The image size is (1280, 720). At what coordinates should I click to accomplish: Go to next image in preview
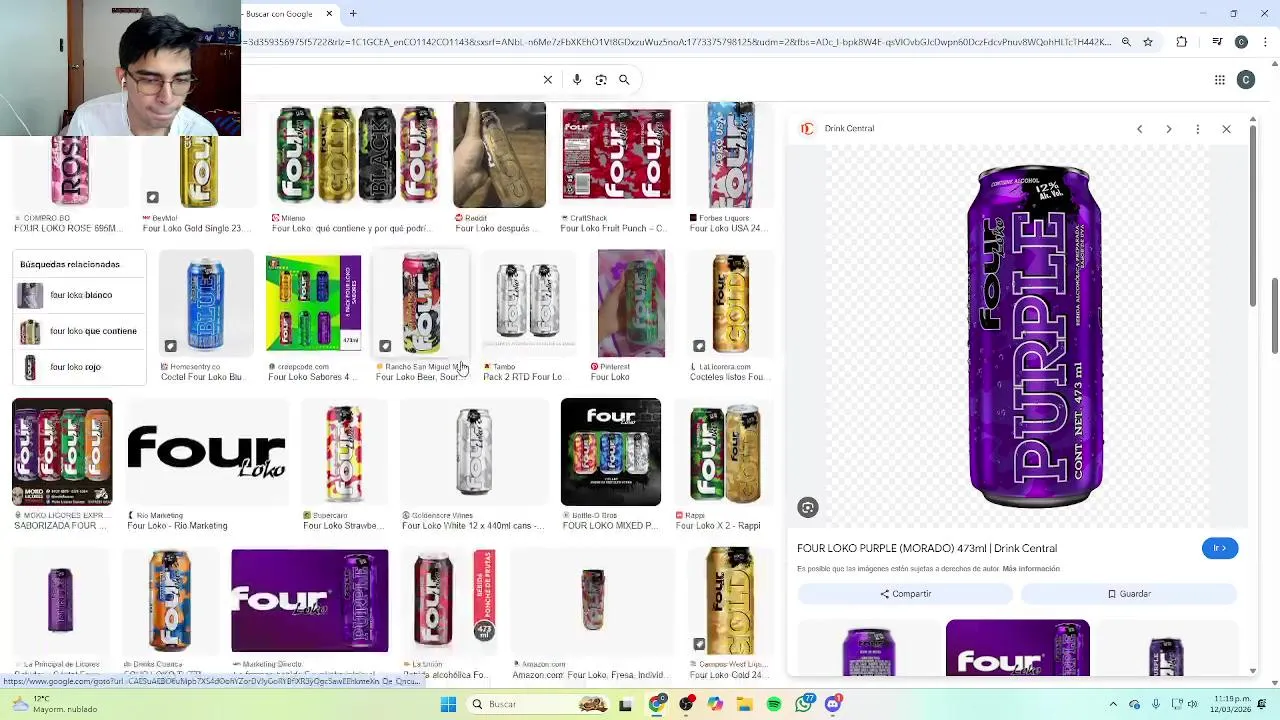pos(1168,129)
